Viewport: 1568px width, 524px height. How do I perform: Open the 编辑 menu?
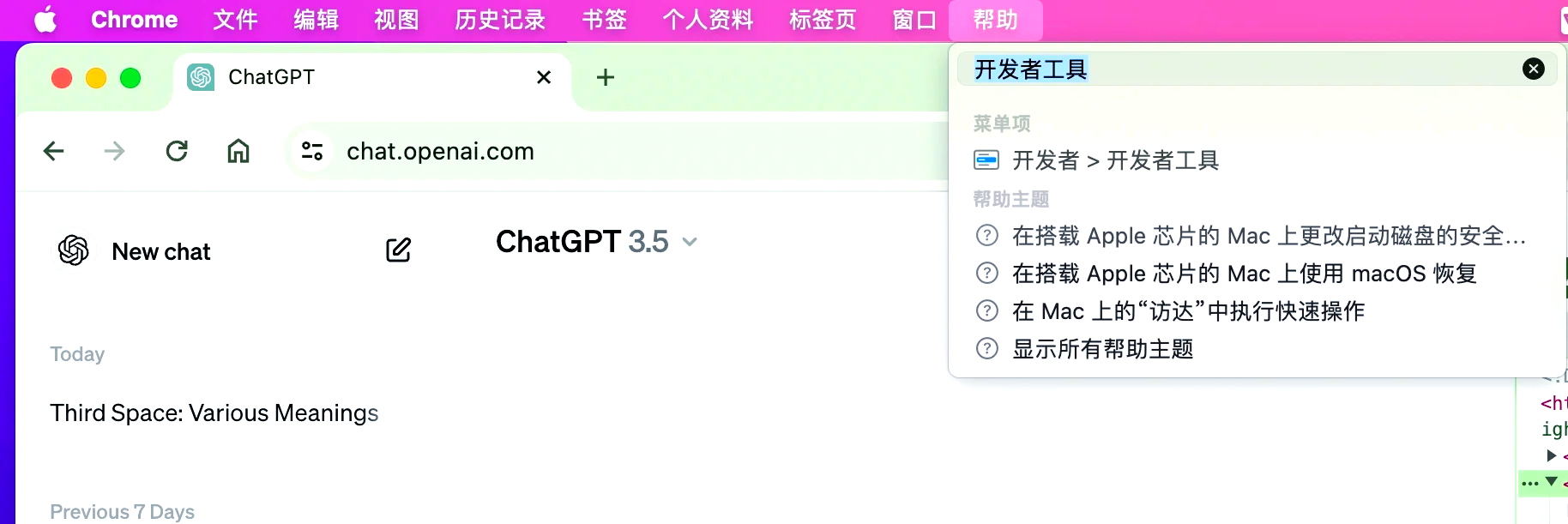[316, 20]
